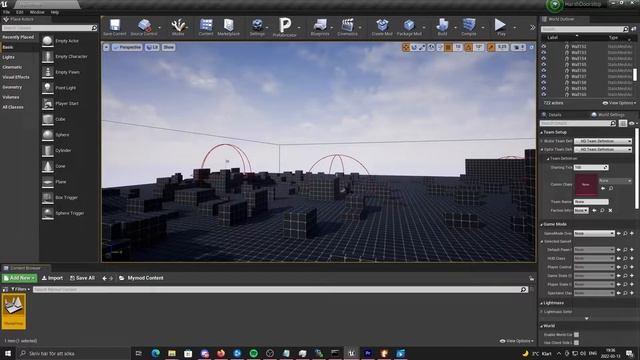640x360 pixels.
Task: Toggle visibility of Wall158 in outliner
Action: [x=544, y=82]
